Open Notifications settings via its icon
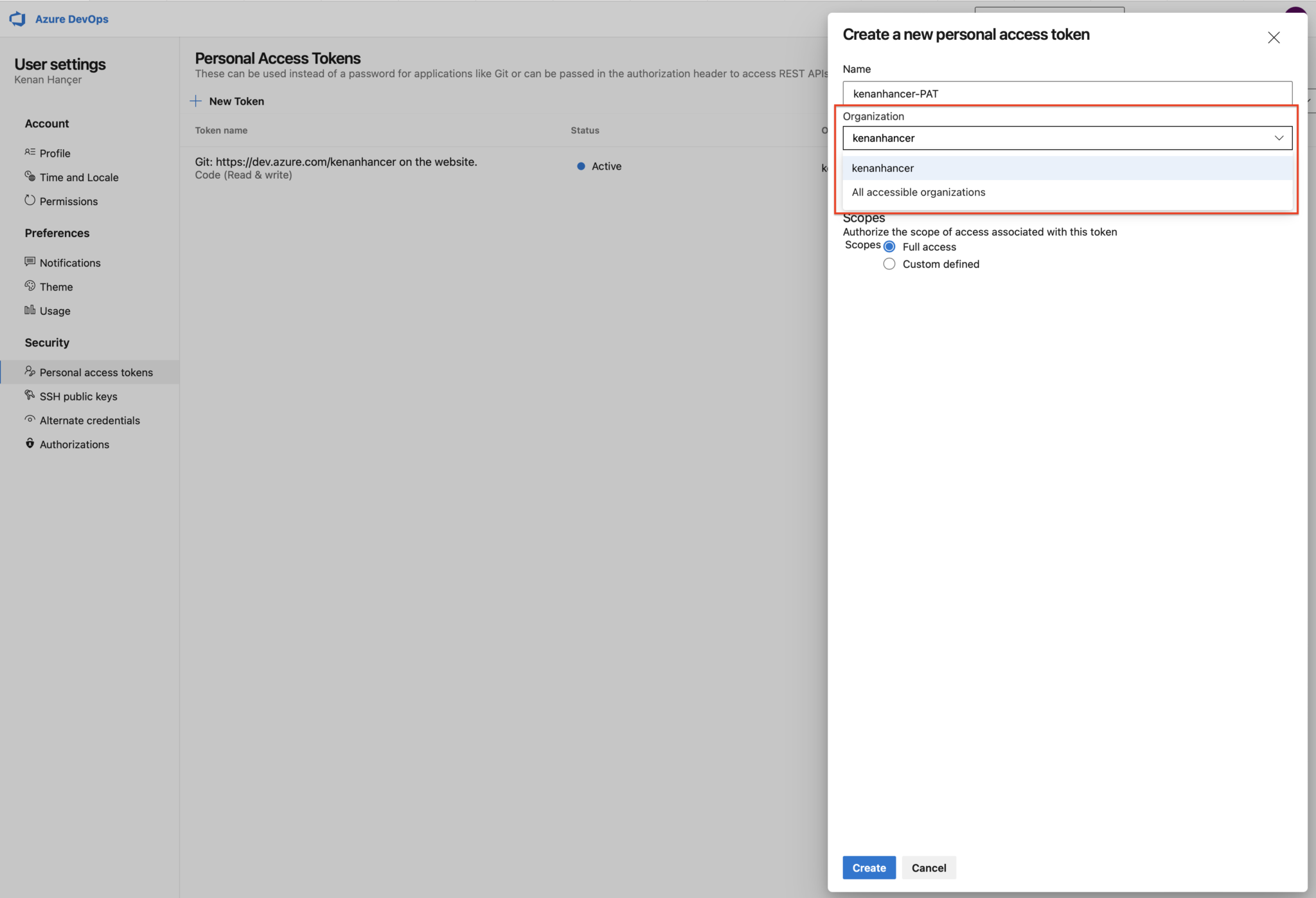 30,262
